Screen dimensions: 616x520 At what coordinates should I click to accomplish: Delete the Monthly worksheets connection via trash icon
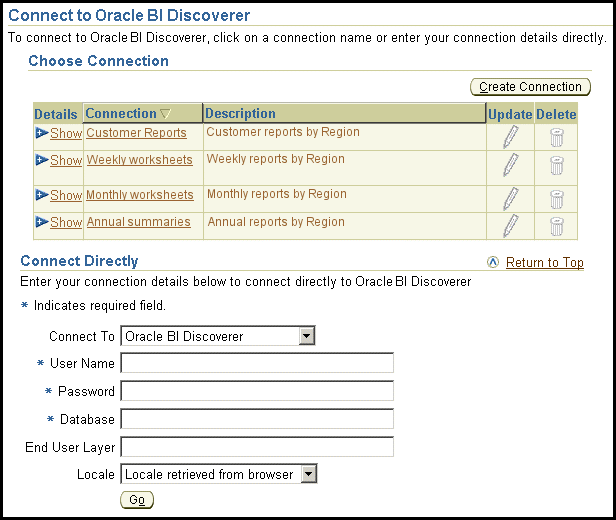point(556,200)
